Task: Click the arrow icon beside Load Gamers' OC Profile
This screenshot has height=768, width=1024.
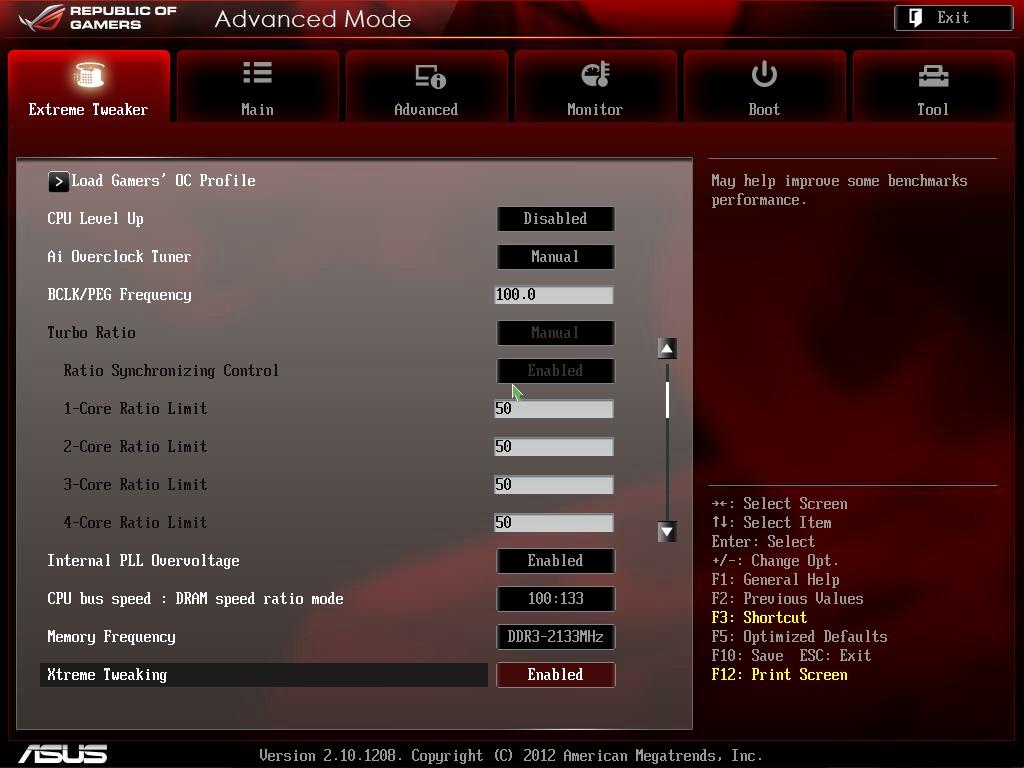Action: pos(58,182)
